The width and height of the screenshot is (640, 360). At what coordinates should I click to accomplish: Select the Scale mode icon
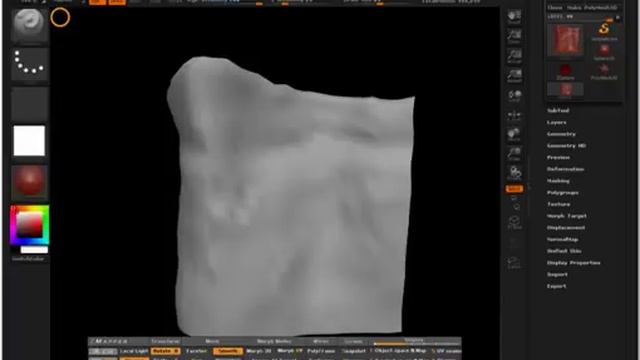point(514,154)
